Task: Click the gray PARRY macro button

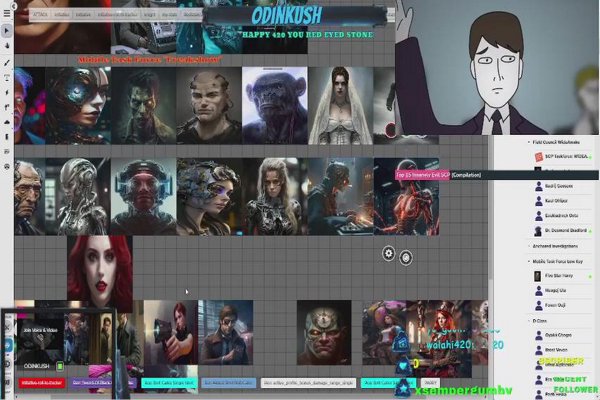Action: (x=430, y=383)
